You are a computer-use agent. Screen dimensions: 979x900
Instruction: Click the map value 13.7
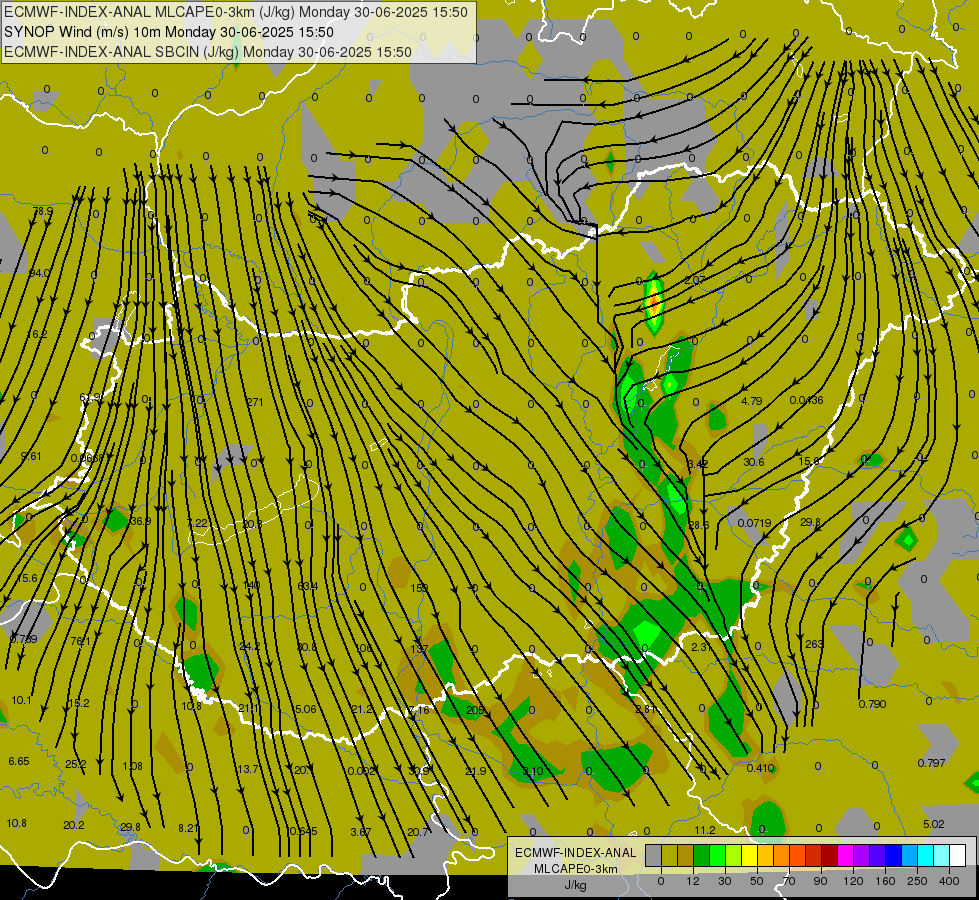pyautogui.click(x=248, y=769)
